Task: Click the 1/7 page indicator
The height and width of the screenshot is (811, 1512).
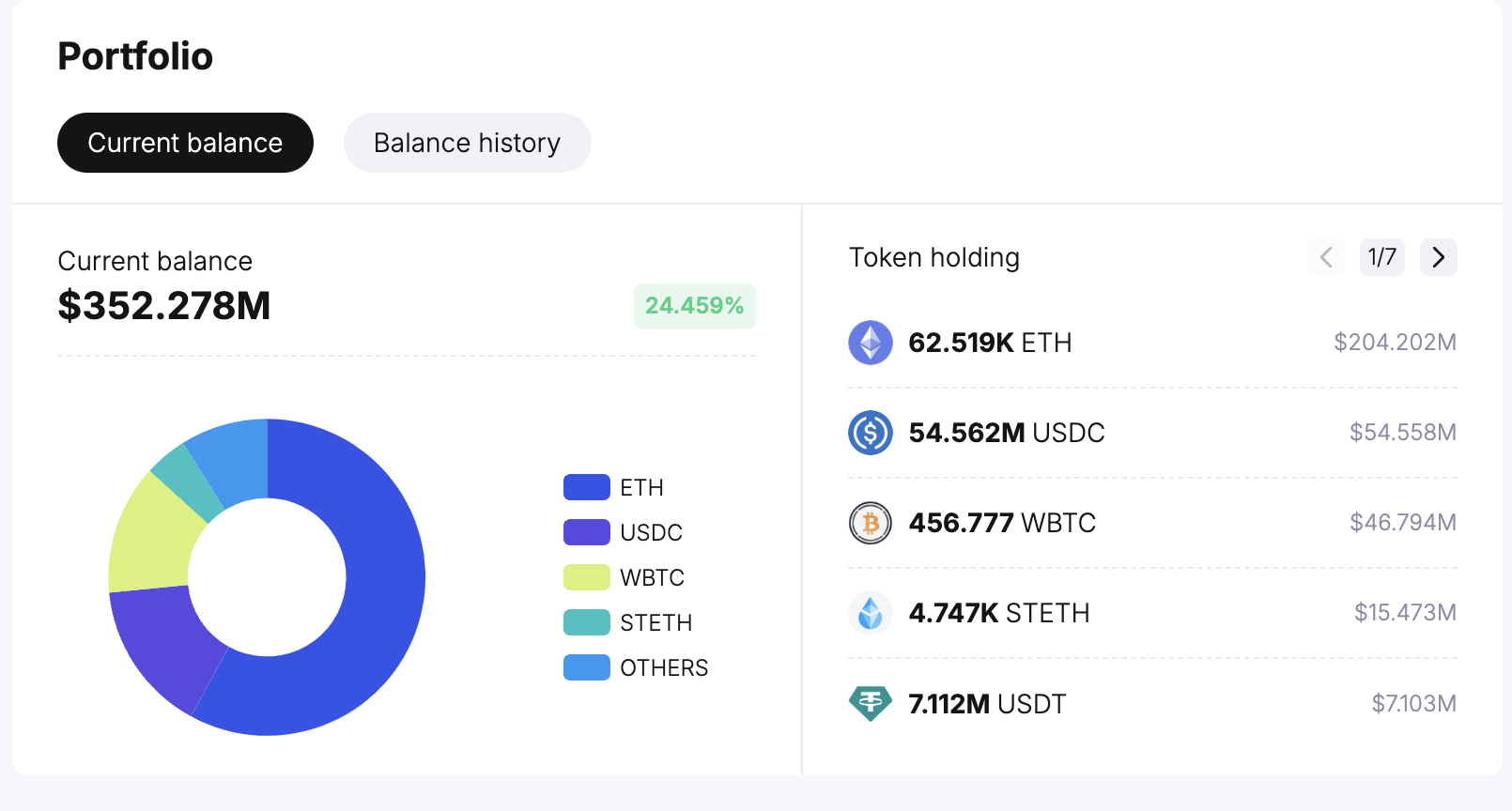Action: coord(1381,257)
